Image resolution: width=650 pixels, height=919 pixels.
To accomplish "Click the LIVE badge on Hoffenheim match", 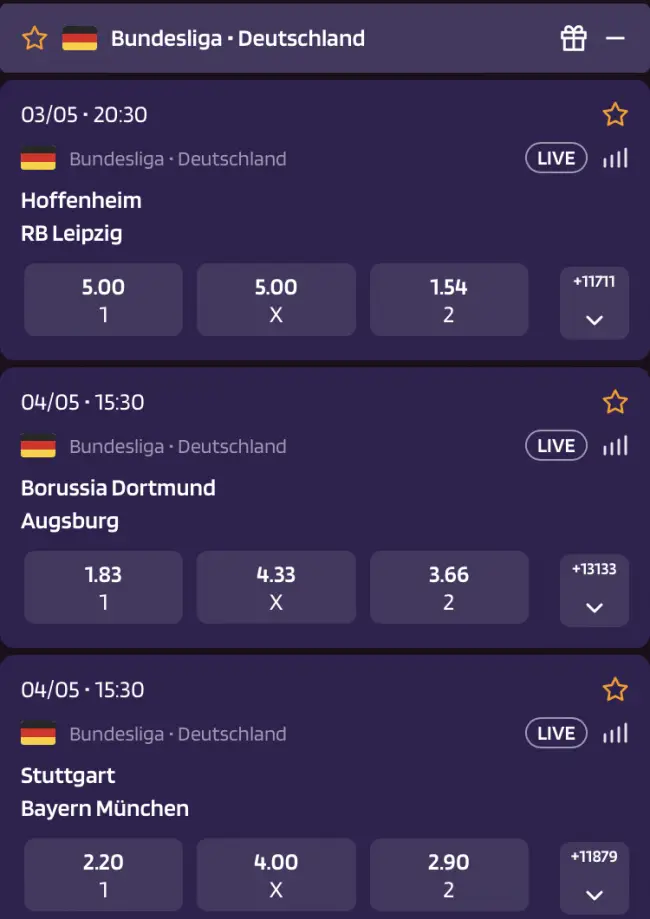I will click(556, 158).
